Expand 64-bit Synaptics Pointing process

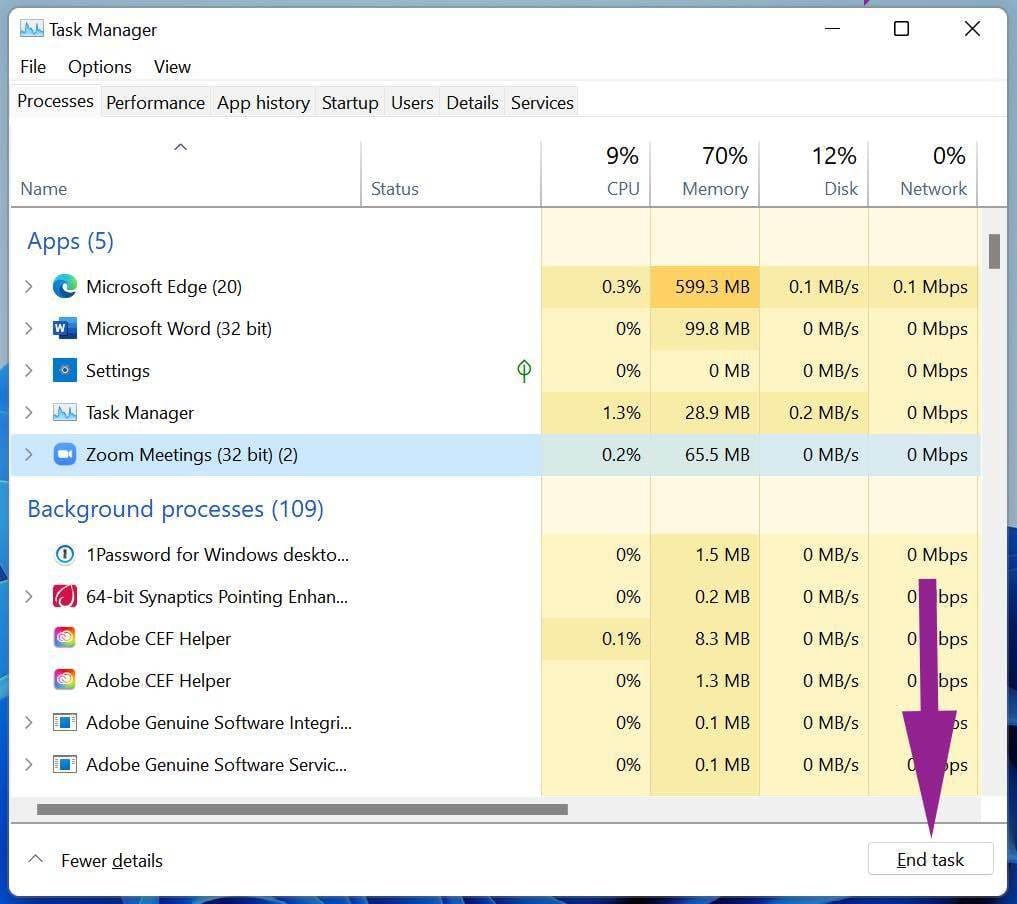coord(29,596)
